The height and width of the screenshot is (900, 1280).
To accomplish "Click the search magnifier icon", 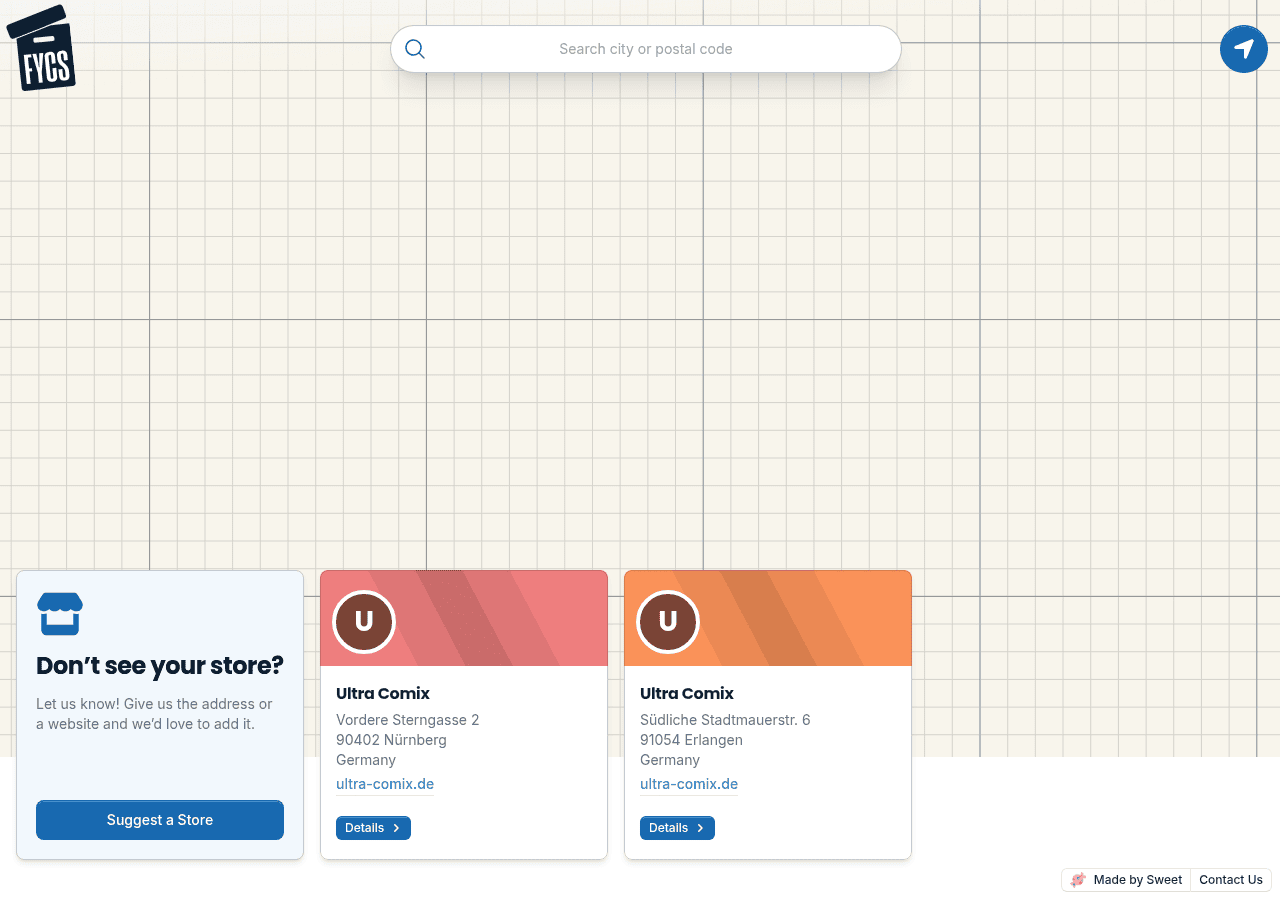I will pos(415,49).
